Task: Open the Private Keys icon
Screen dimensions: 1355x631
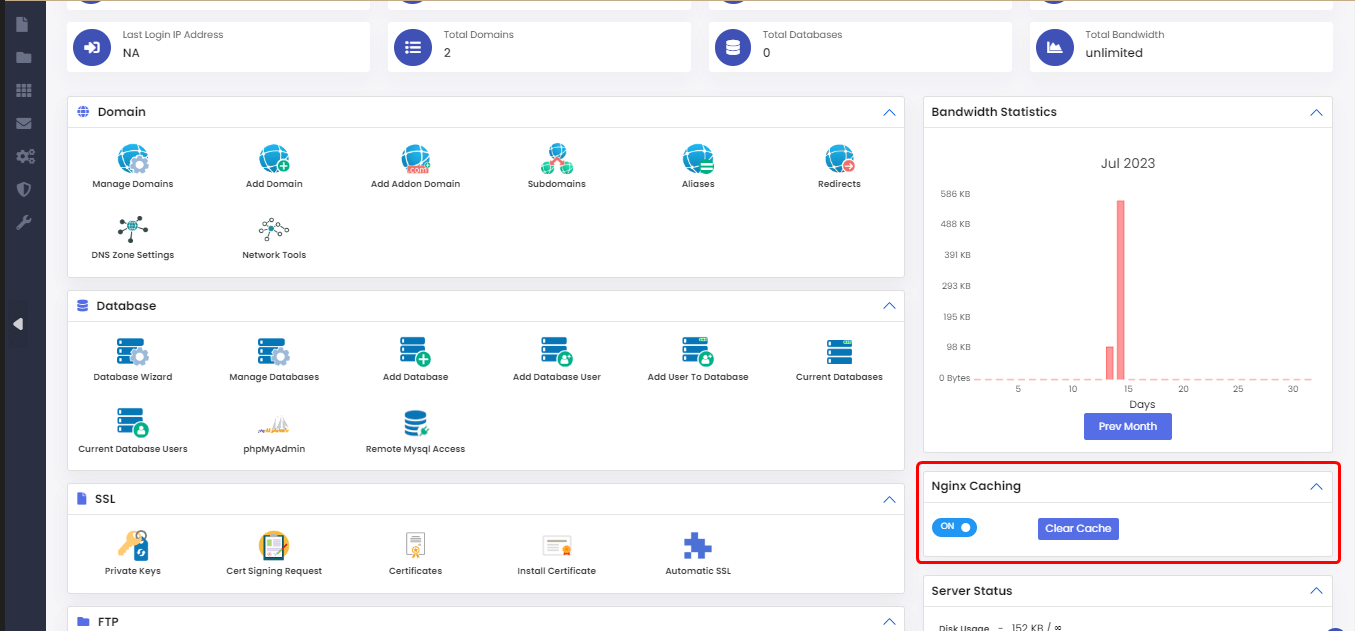Action: (x=133, y=546)
